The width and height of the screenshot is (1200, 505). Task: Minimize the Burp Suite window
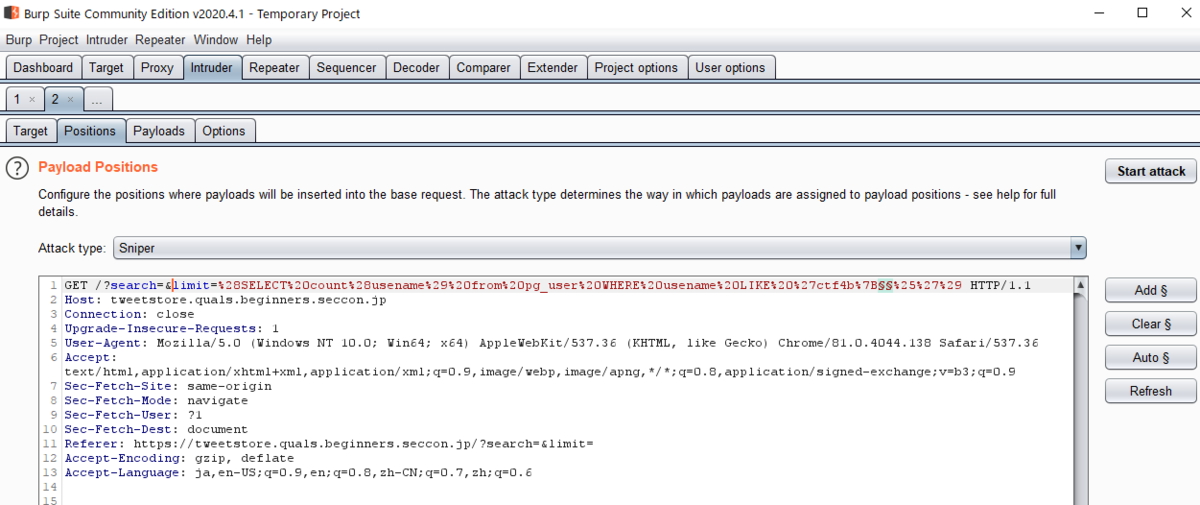[x=1097, y=13]
